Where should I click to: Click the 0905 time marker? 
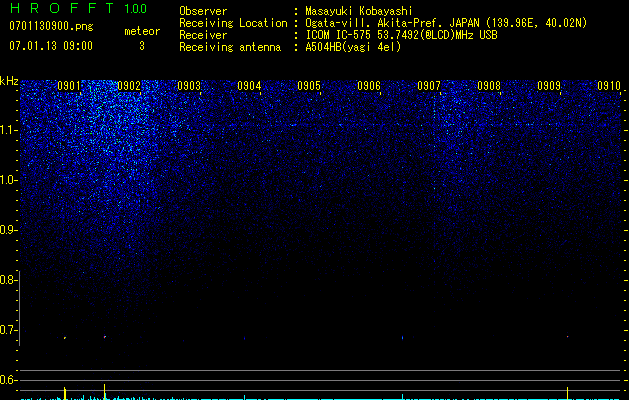[309, 86]
